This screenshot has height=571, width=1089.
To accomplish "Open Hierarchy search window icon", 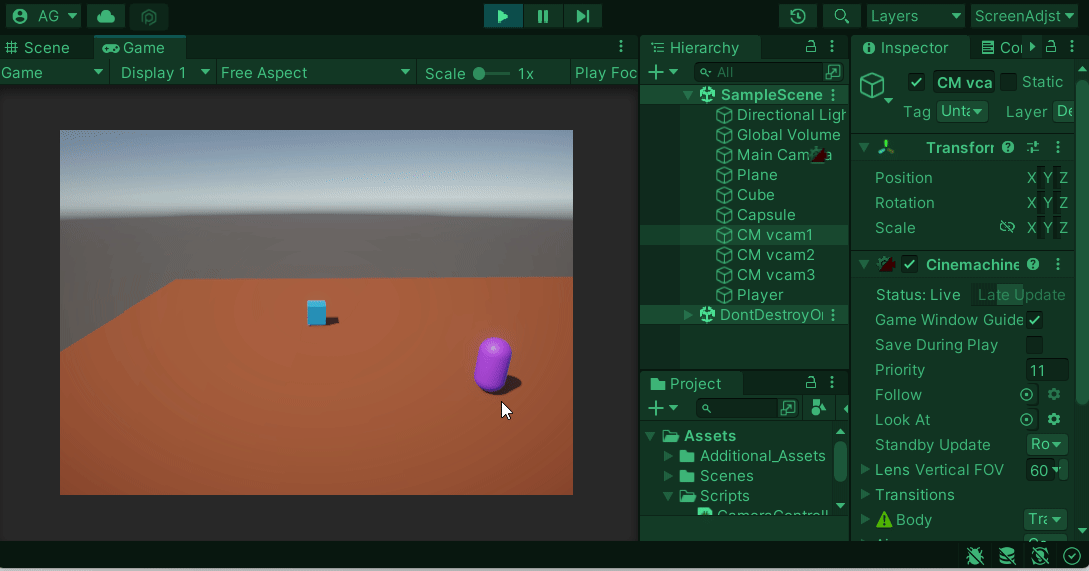I will point(833,72).
